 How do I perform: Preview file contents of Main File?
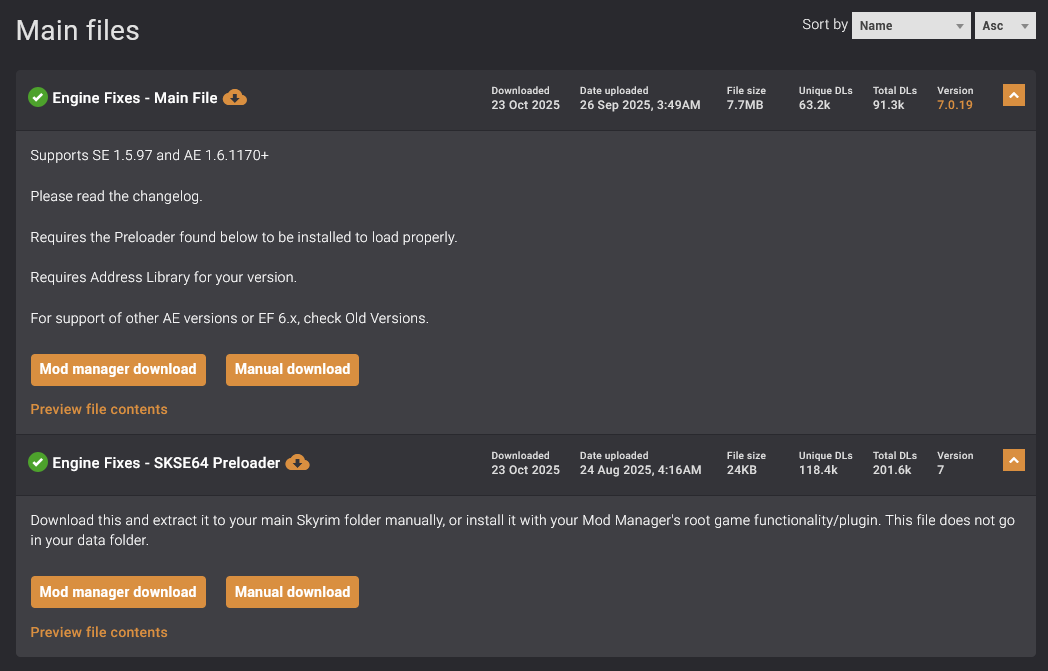pos(99,409)
